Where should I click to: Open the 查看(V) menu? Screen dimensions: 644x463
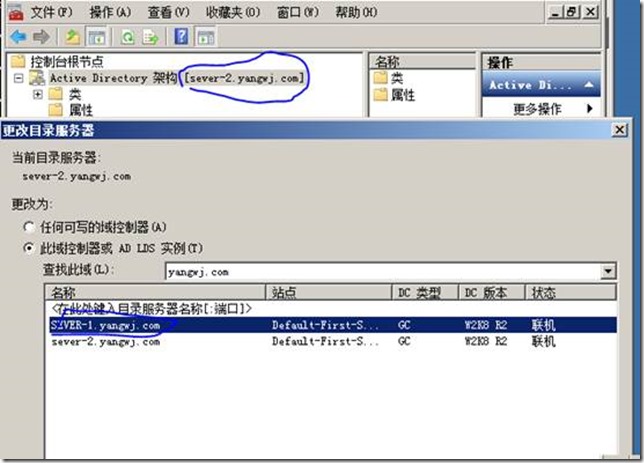(168, 12)
